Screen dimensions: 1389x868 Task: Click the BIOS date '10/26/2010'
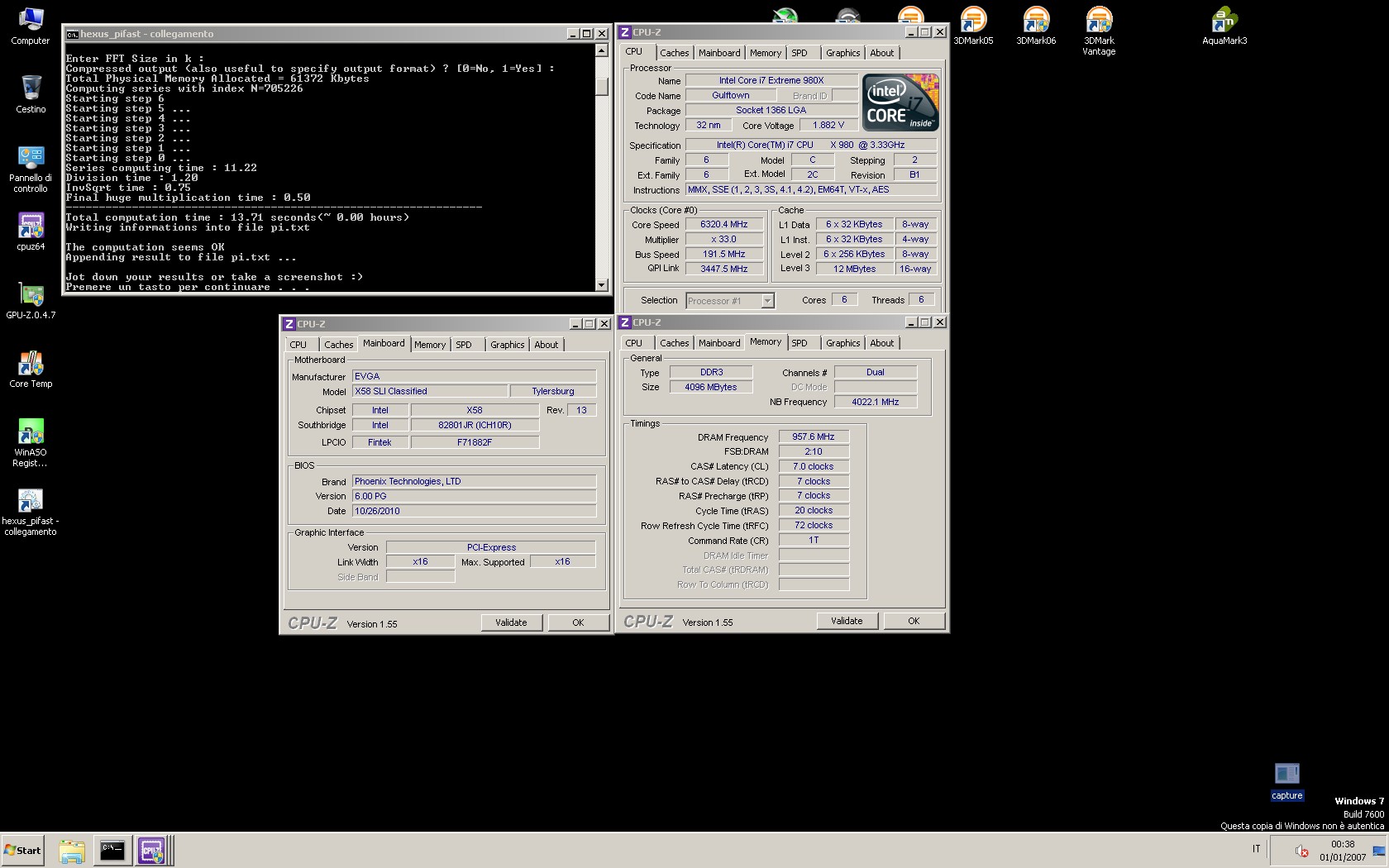coord(474,511)
